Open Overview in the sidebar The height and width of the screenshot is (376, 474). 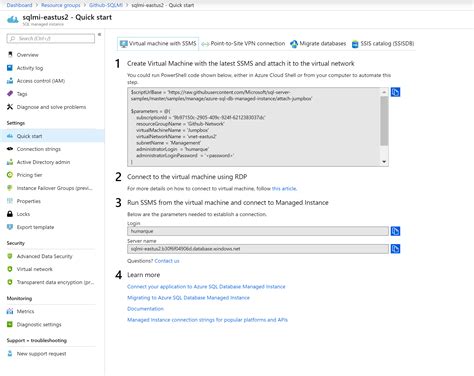27,55
